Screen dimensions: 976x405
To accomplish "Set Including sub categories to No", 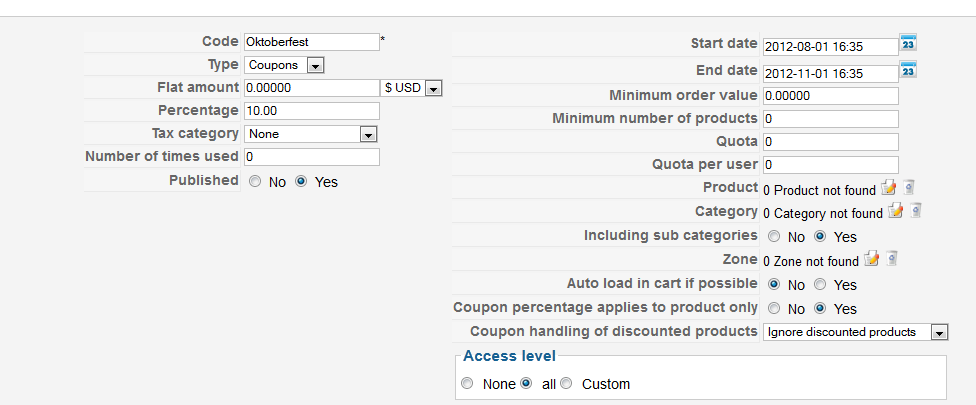I will click(774, 236).
